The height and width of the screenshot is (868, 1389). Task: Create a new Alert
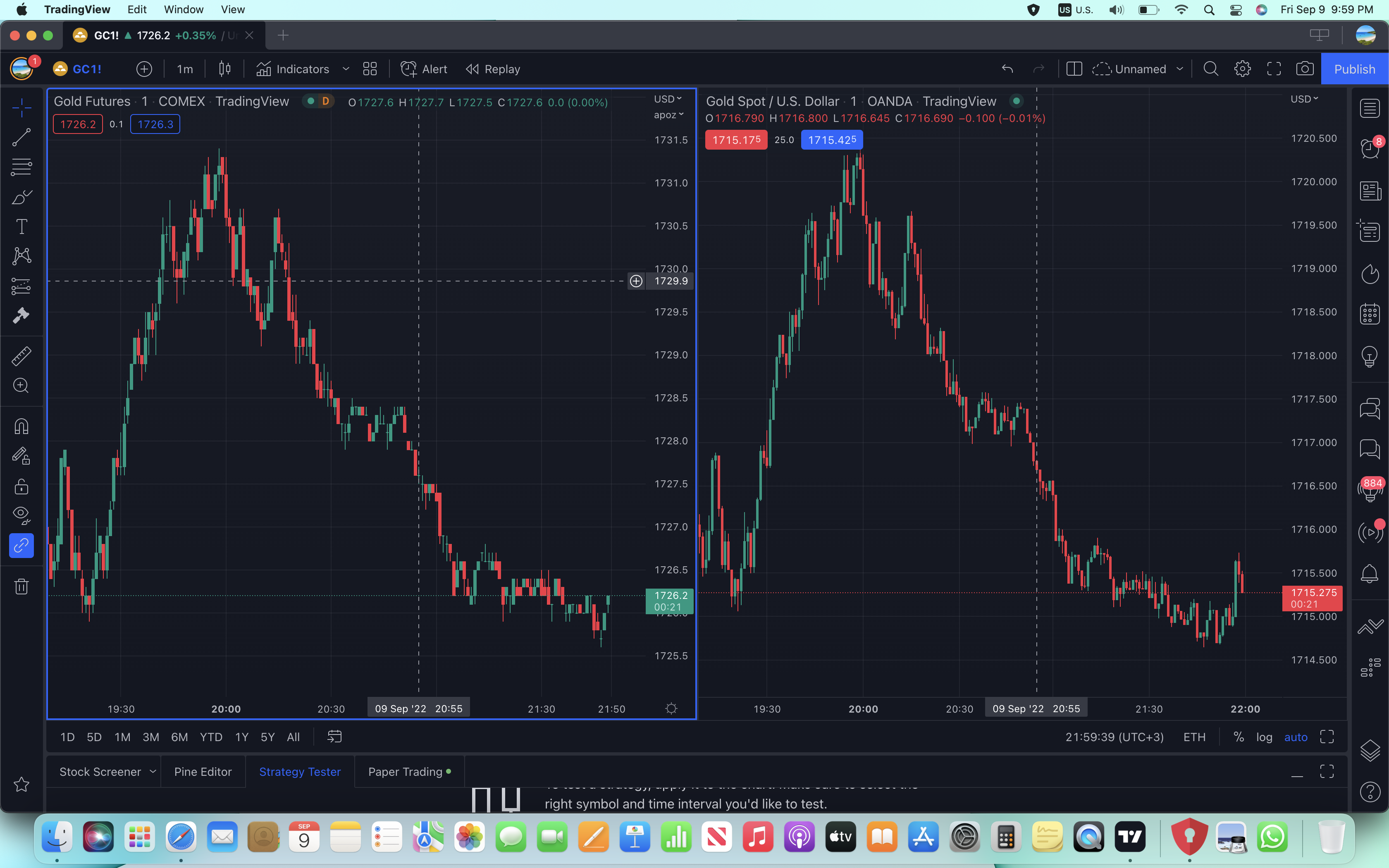coord(424,69)
